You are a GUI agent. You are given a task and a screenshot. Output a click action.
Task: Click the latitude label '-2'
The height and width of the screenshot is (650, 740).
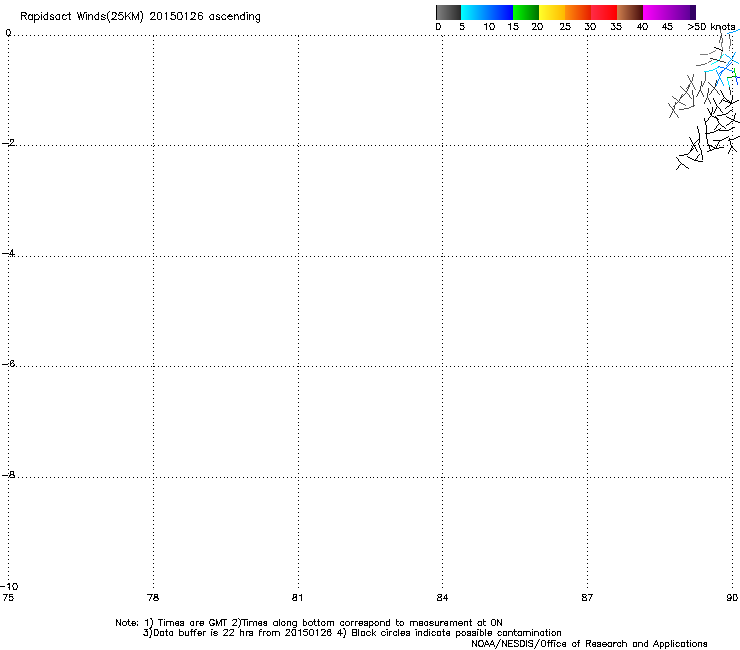tap(8, 143)
